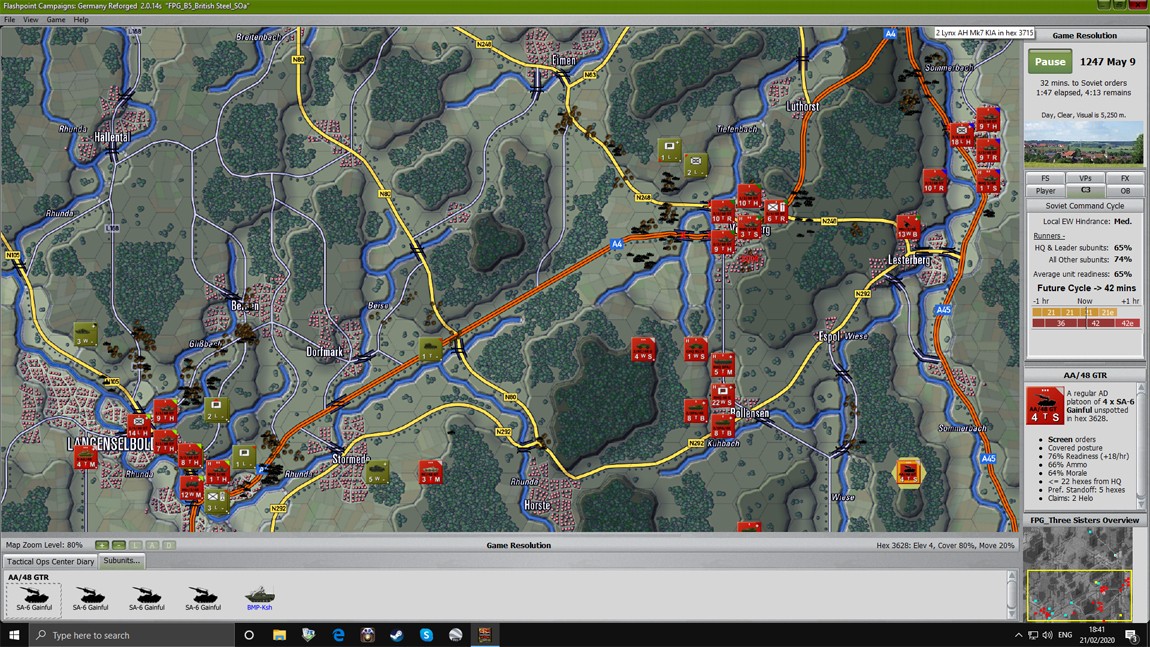The height and width of the screenshot is (647, 1150).
Task: Select the red 3 T M counter near Stormede
Action: click(431, 472)
